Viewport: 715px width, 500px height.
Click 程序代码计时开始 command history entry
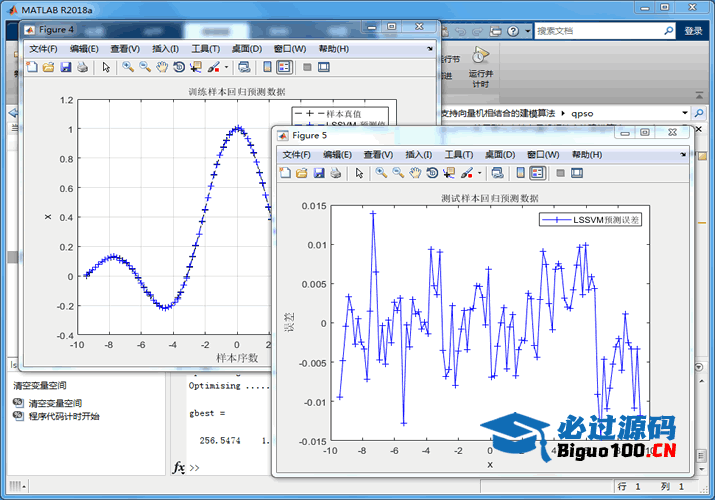64,416
